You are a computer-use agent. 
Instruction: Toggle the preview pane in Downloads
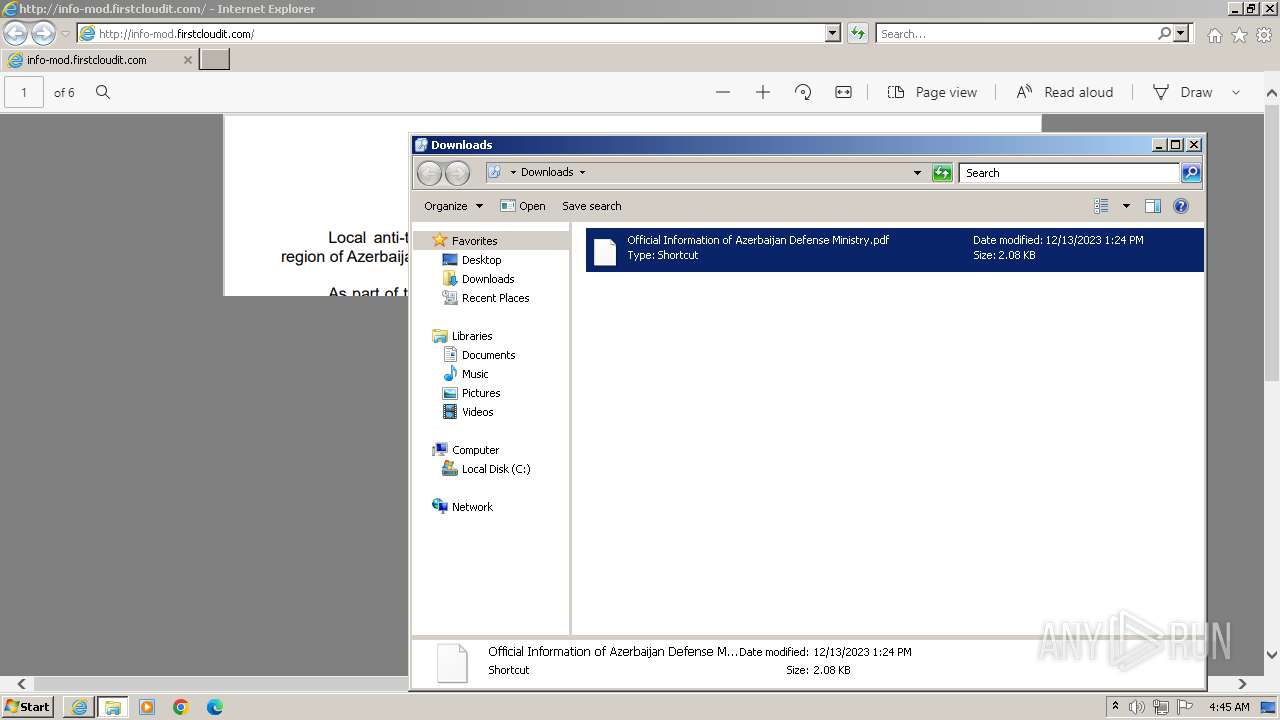click(x=1153, y=206)
